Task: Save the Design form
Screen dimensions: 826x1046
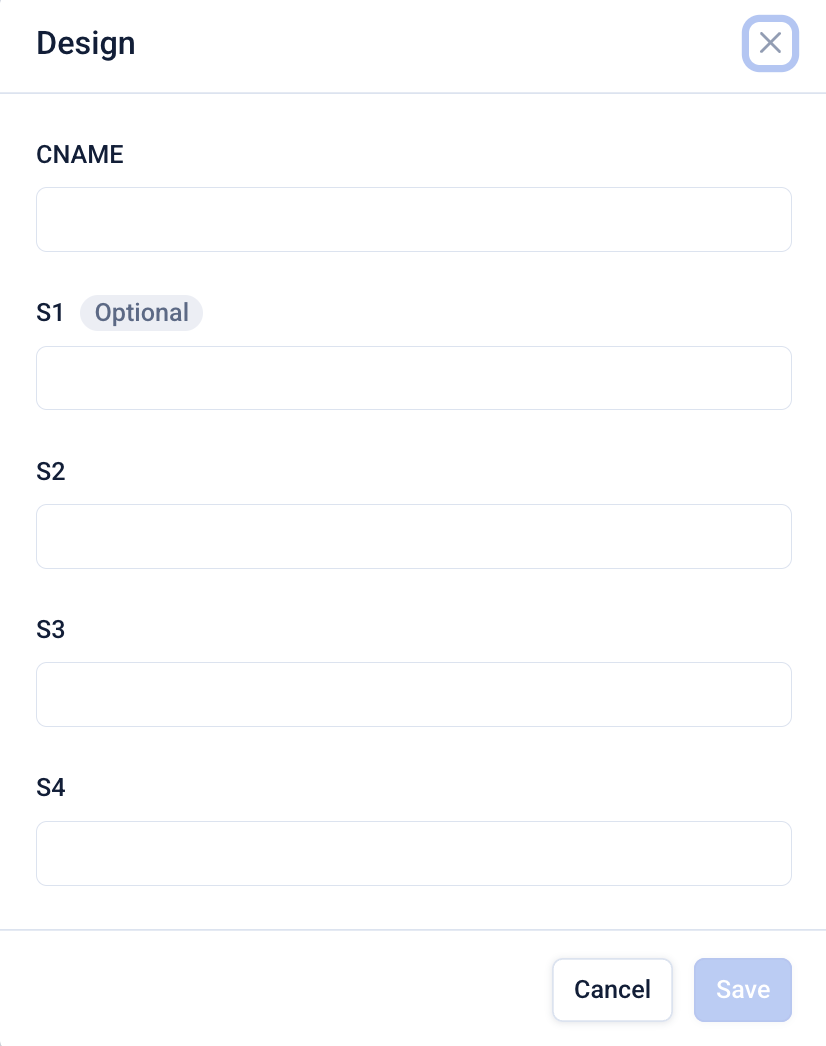Action: [x=742, y=990]
